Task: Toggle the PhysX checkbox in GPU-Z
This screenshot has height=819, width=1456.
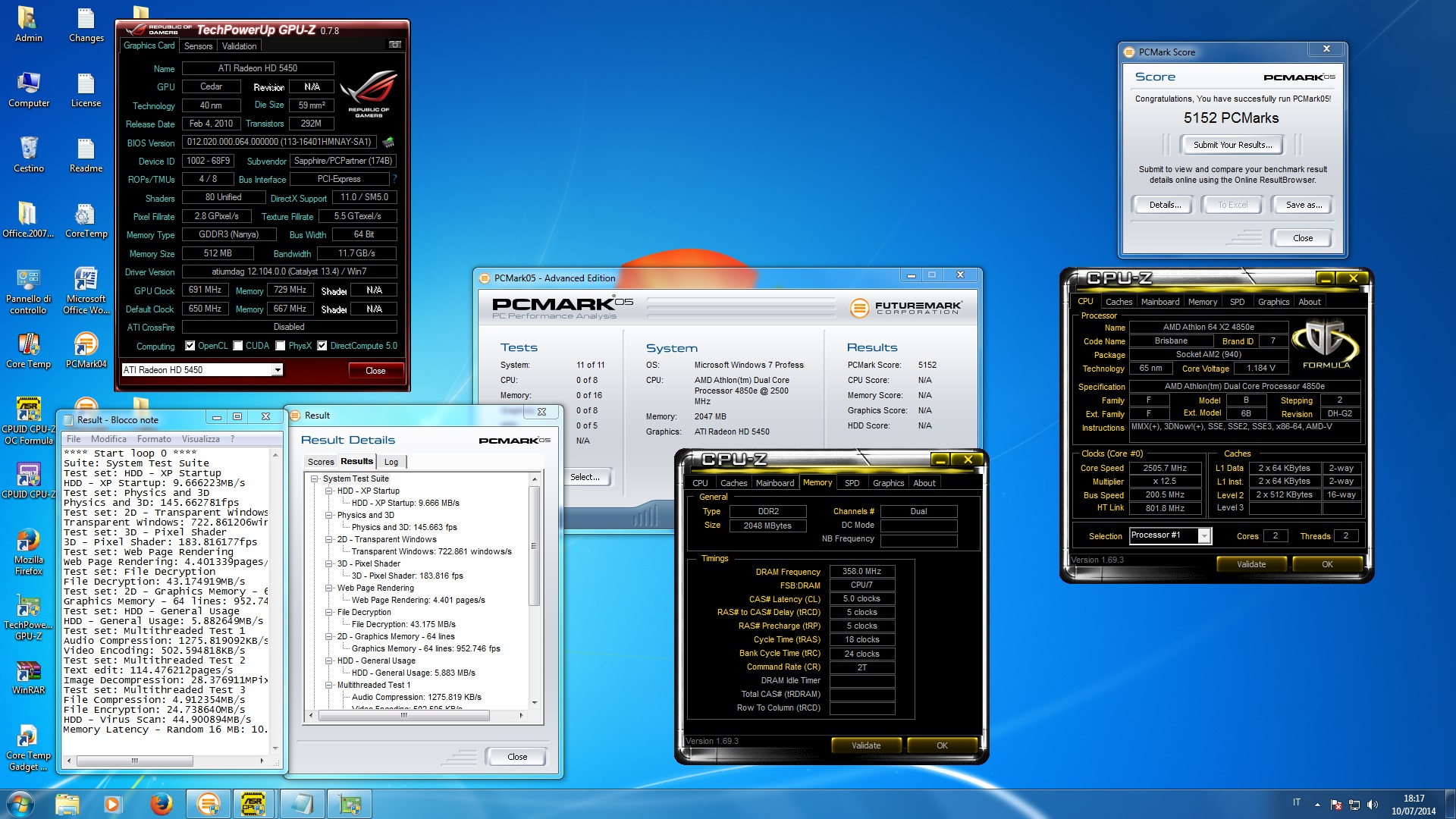Action: (281, 346)
